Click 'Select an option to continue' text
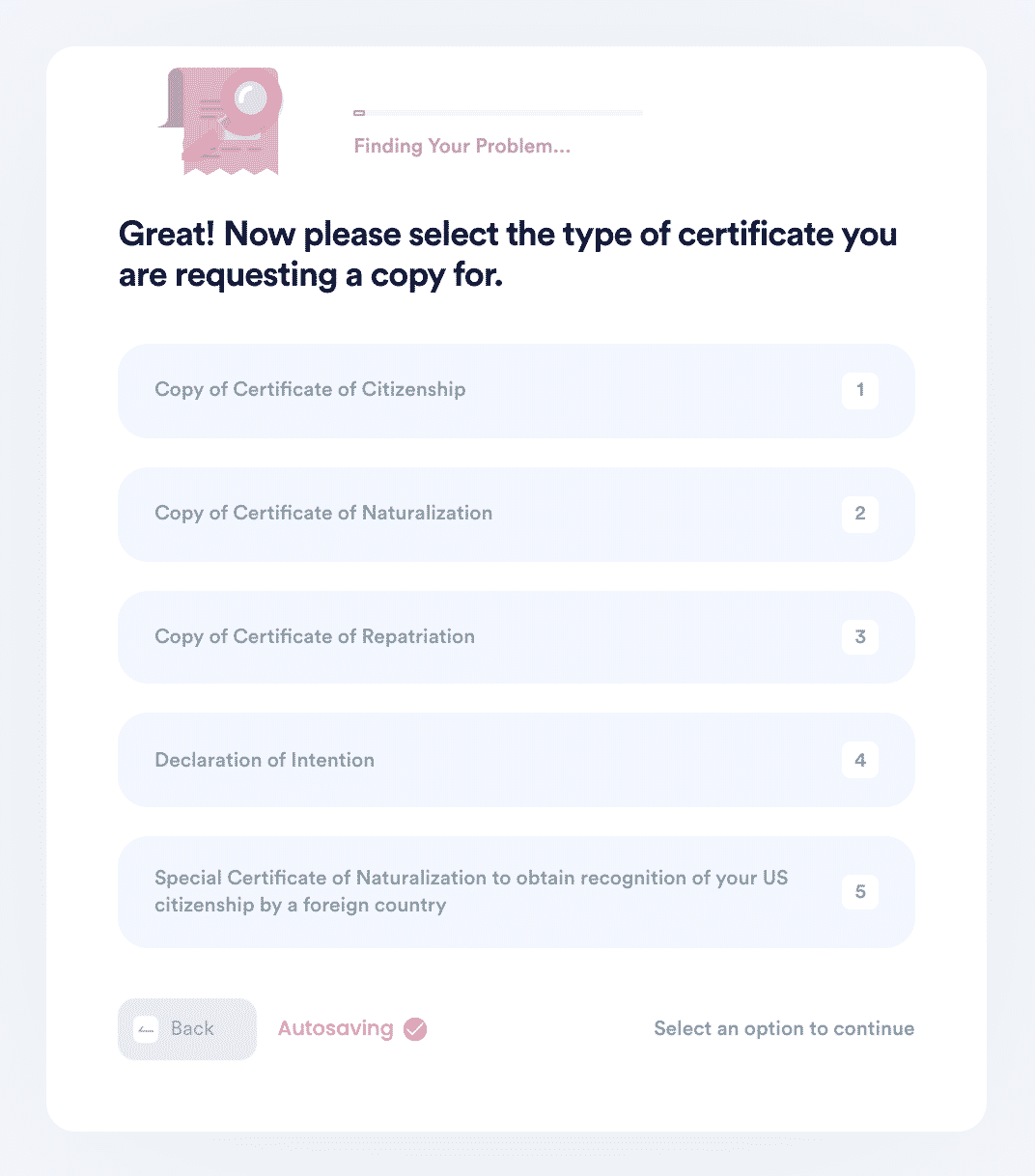Image resolution: width=1035 pixels, height=1176 pixels. coord(784,1029)
